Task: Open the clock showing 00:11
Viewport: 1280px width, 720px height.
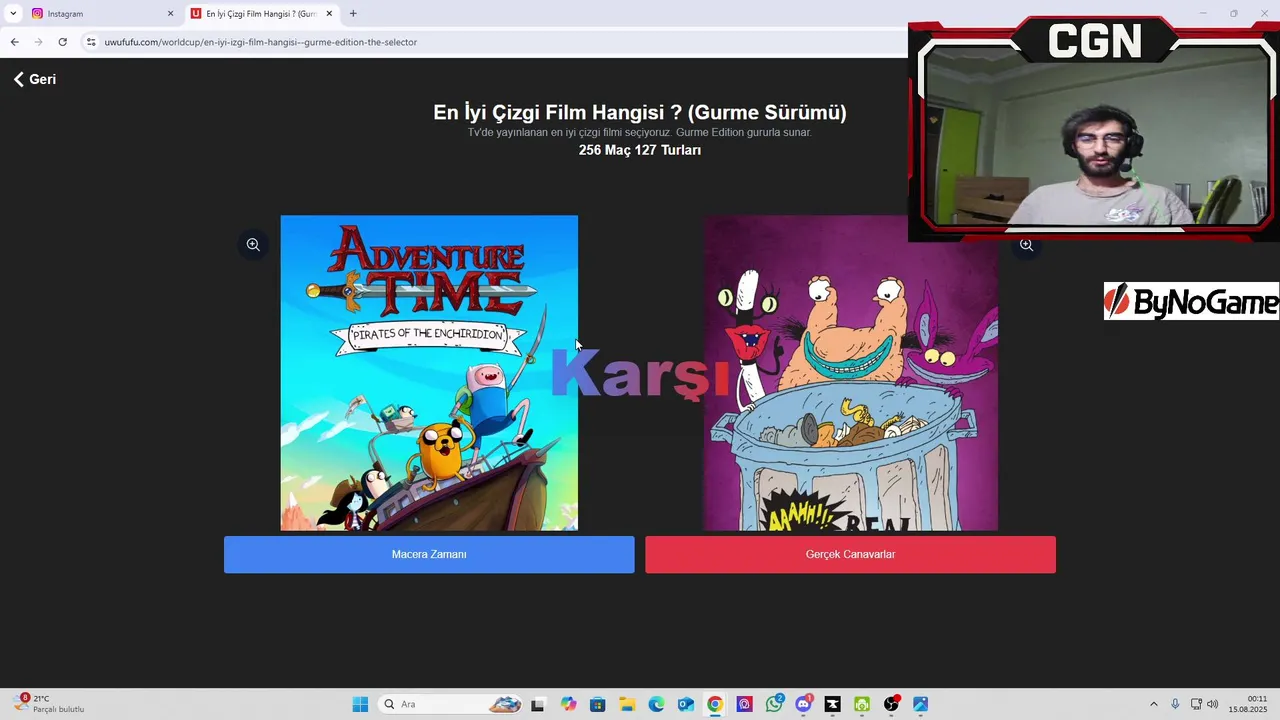Action: 1248,704
